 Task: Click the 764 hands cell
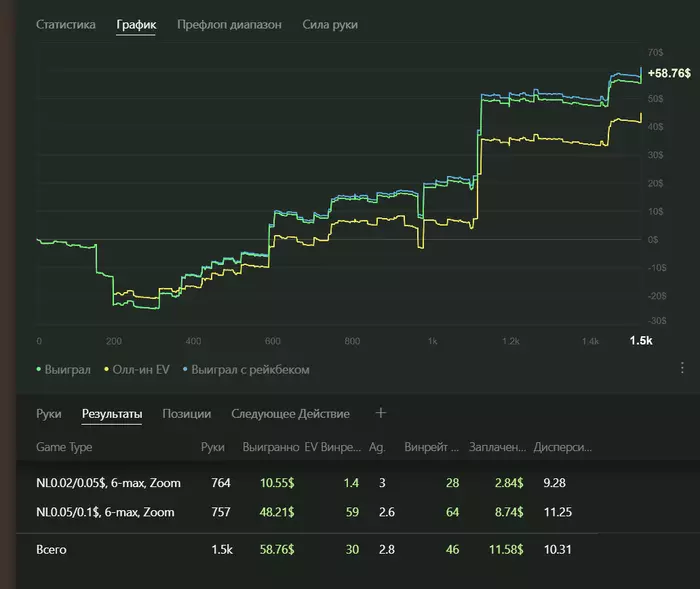tap(221, 483)
